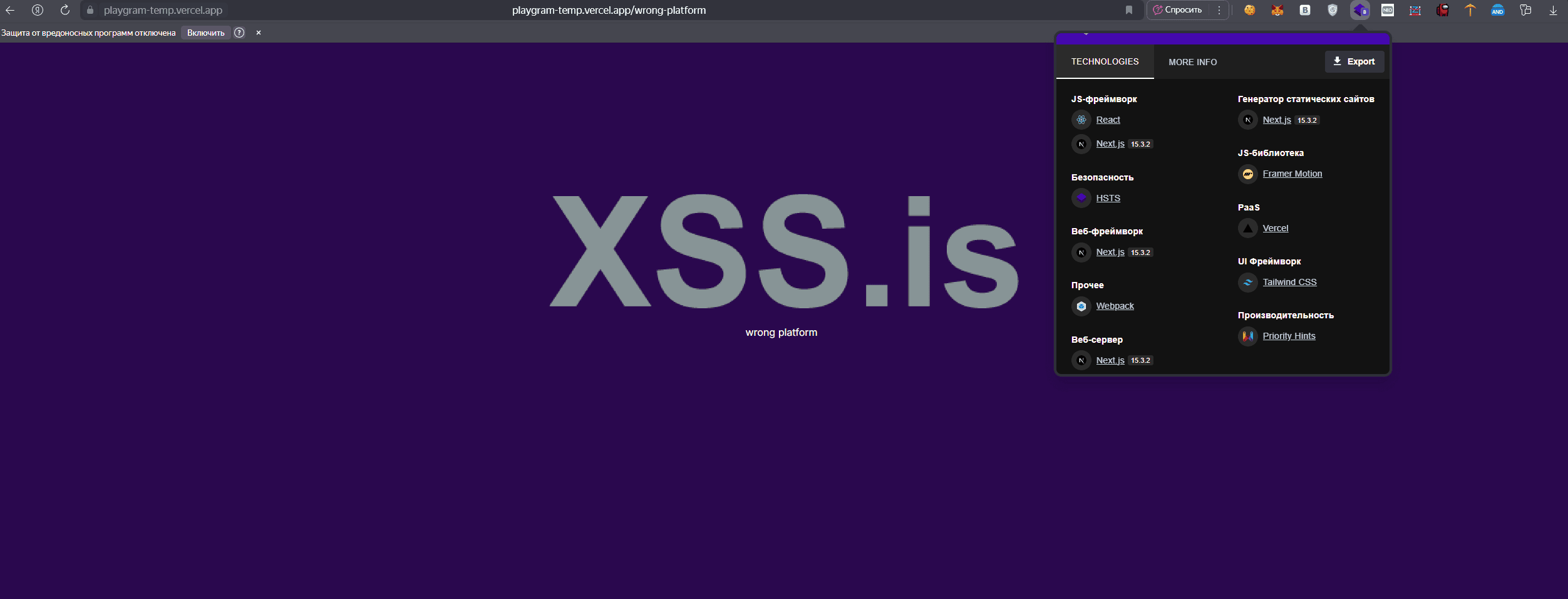Click the Webpack cube icon
Viewport: 1568px width, 599px height.
(1081, 306)
